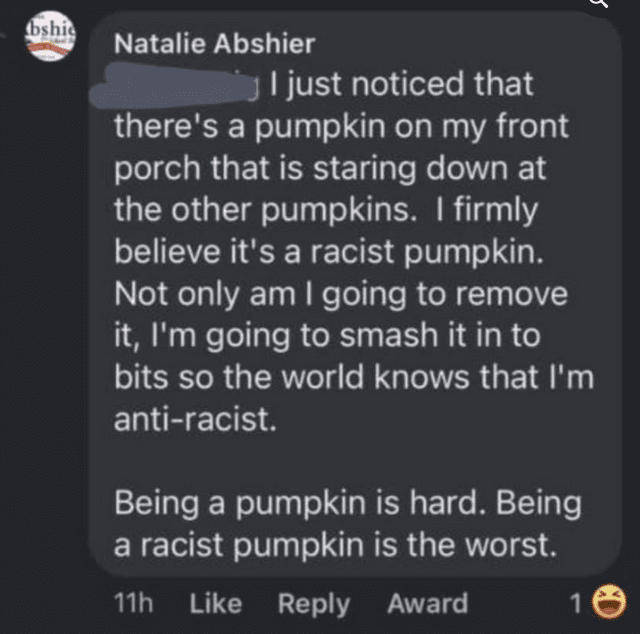The image size is (640, 634).
Task: Click the line "I just noticed that"
Action: [400, 86]
